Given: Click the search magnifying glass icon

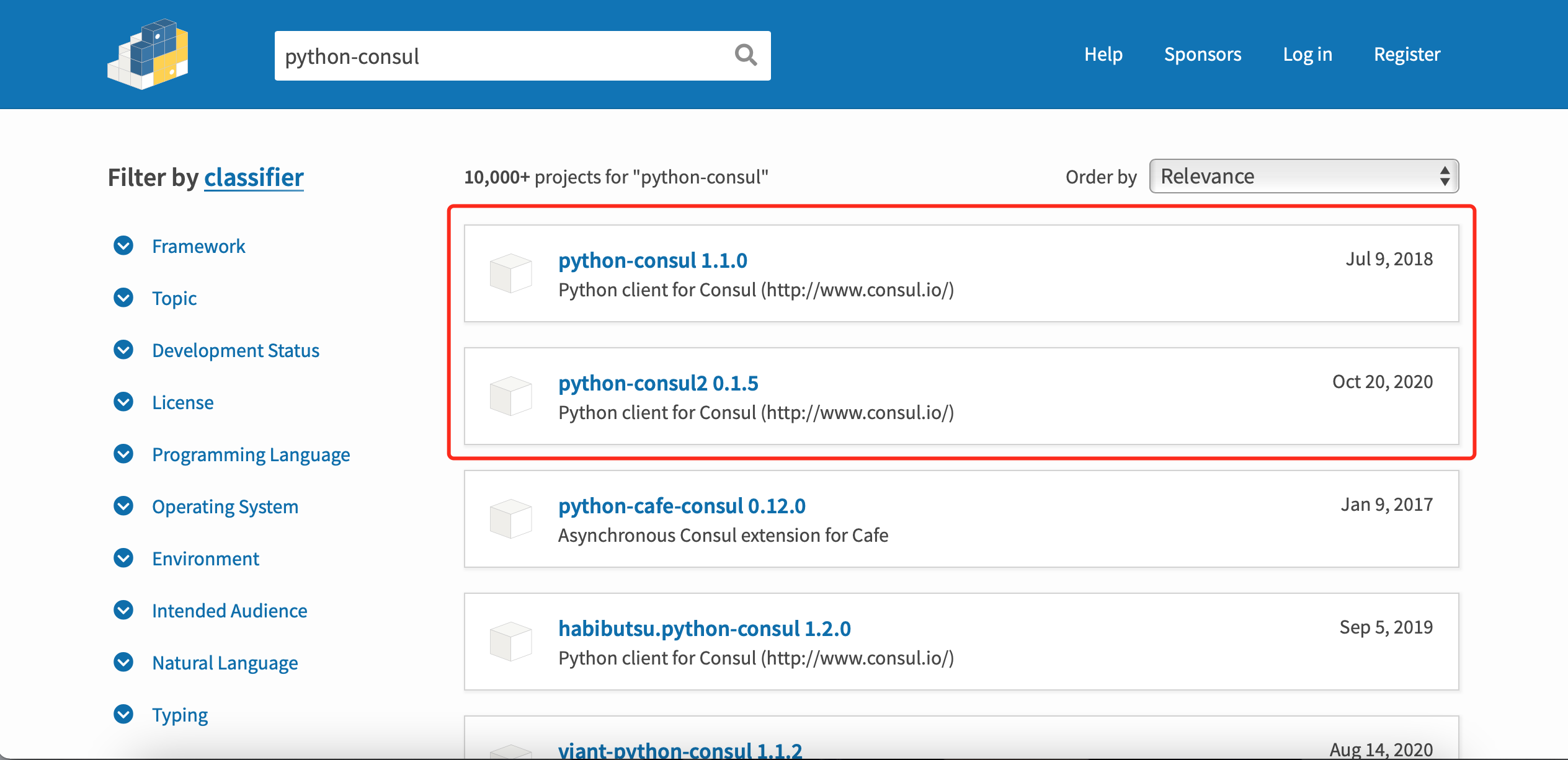Looking at the screenshot, I should [746, 55].
